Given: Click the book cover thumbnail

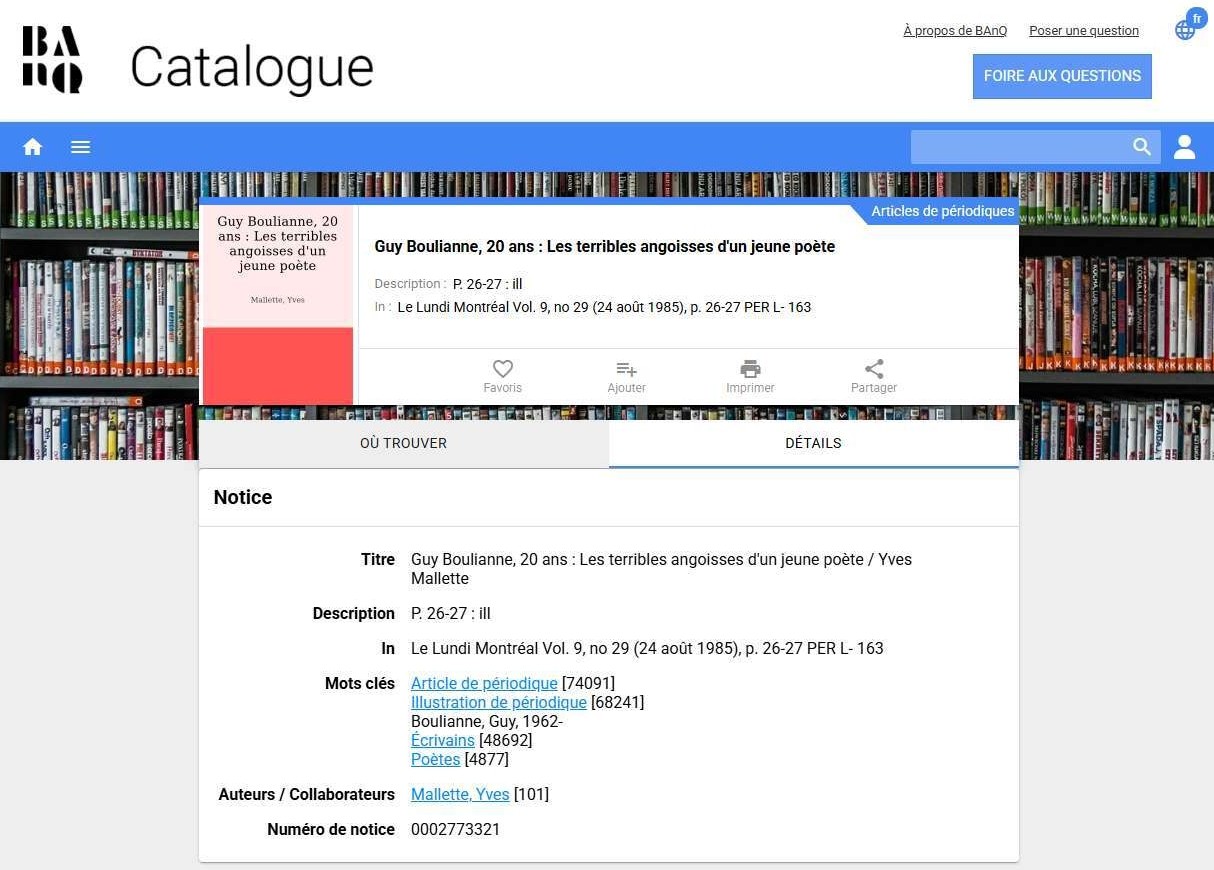Looking at the screenshot, I should coord(278,305).
